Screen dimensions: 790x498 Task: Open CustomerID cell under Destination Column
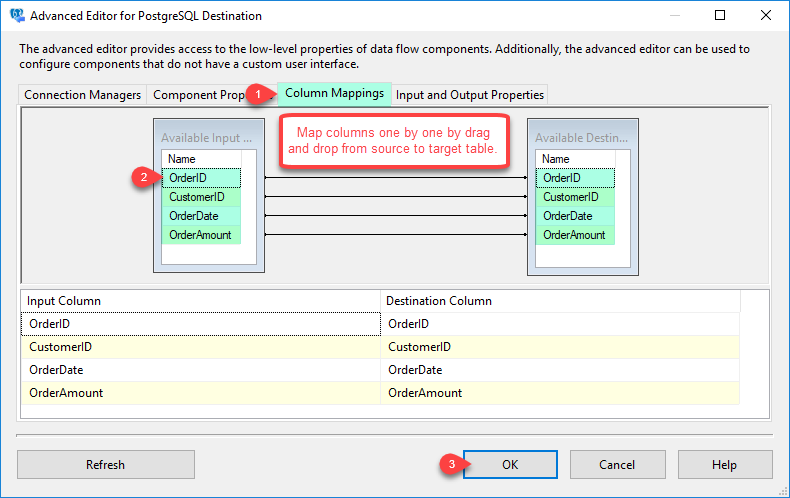coord(560,347)
